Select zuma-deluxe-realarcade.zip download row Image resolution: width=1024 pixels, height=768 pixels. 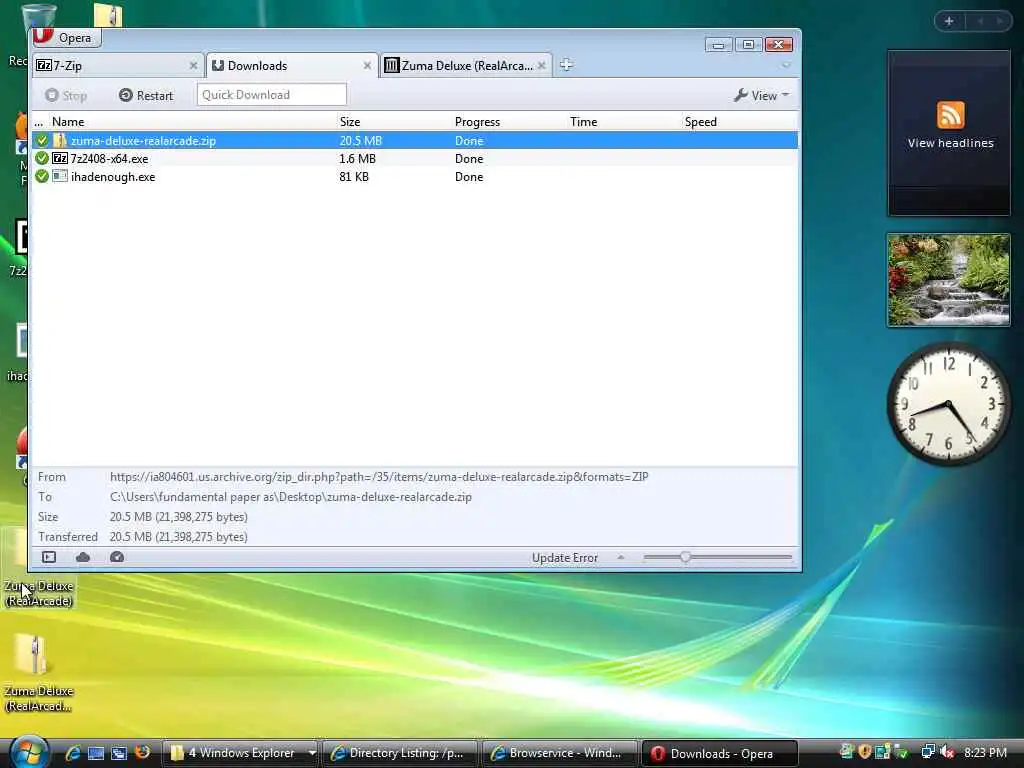[x=415, y=140]
